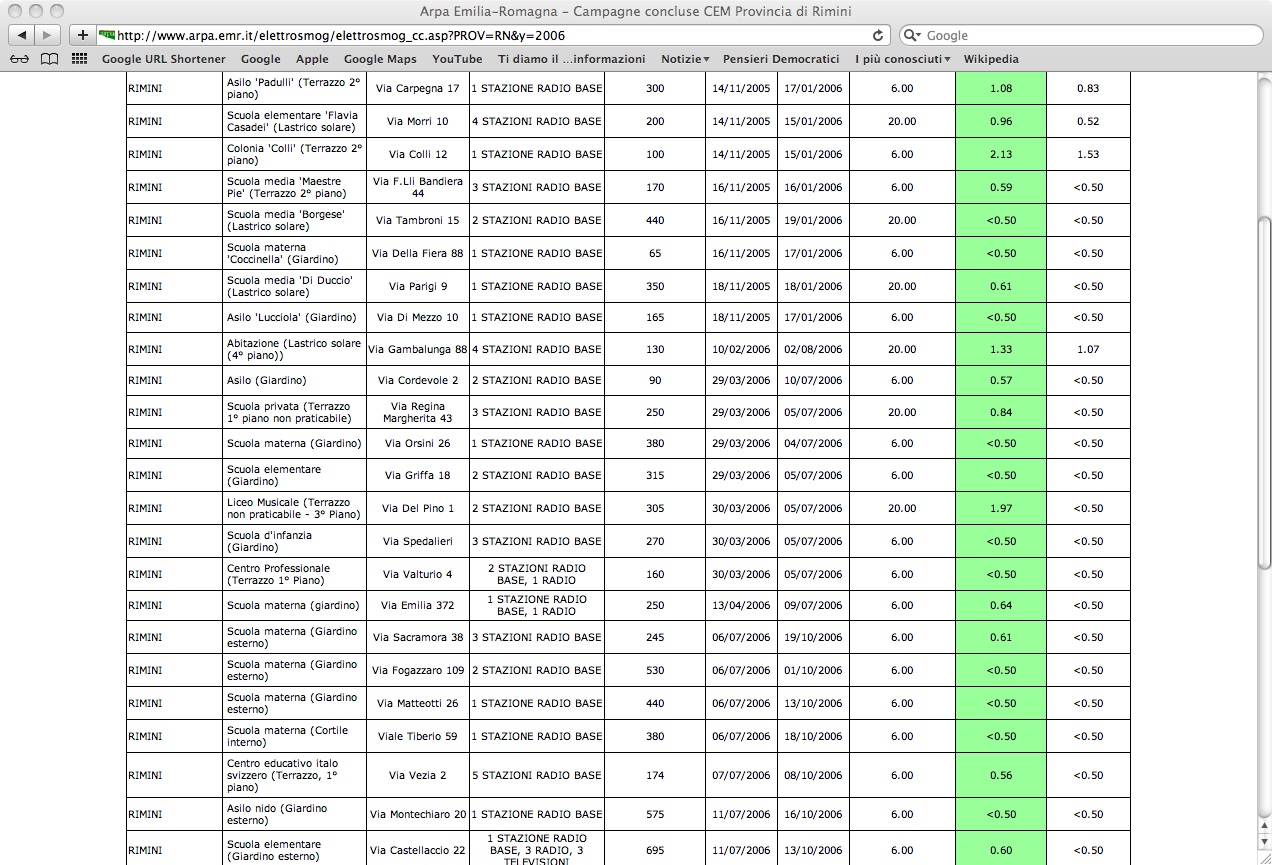1272x865 pixels.
Task: Select Via Regina Margherita 43 address
Action: pos(417,412)
